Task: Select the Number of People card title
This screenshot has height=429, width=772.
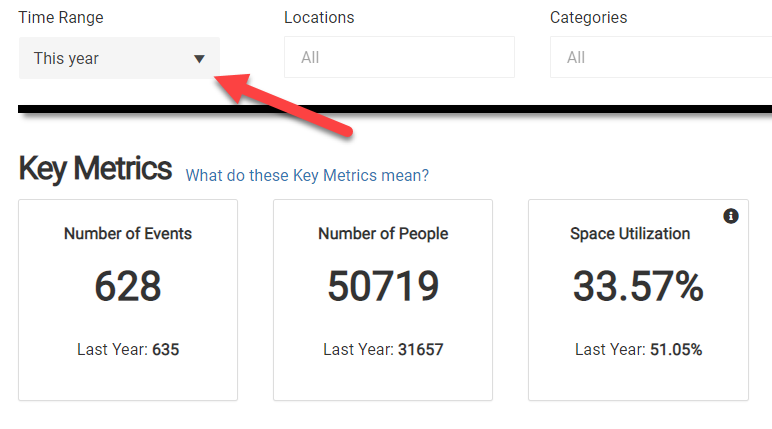Action: tap(383, 233)
